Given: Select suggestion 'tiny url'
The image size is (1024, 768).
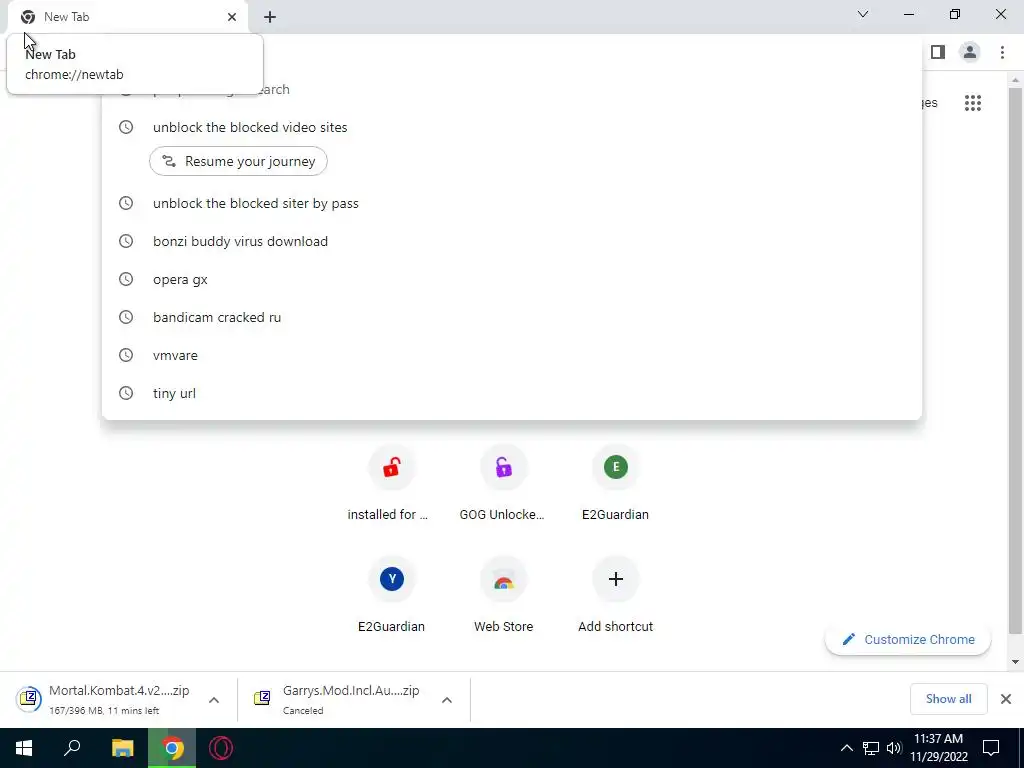Looking at the screenshot, I should [511, 392].
